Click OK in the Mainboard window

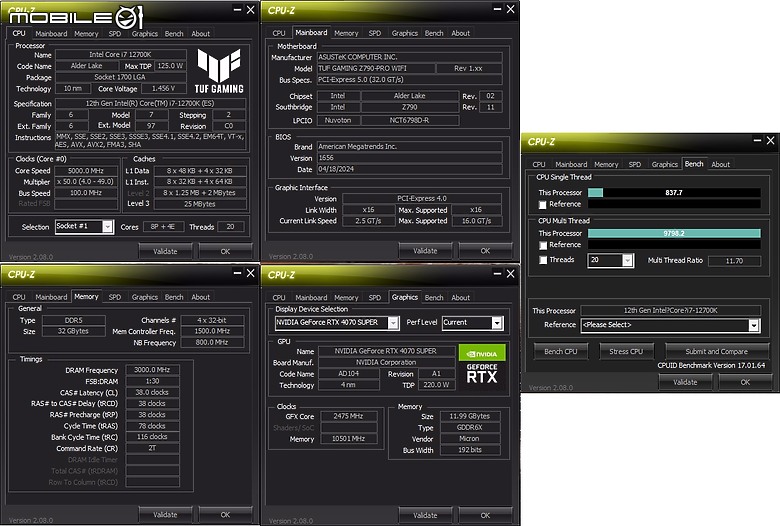click(485, 251)
